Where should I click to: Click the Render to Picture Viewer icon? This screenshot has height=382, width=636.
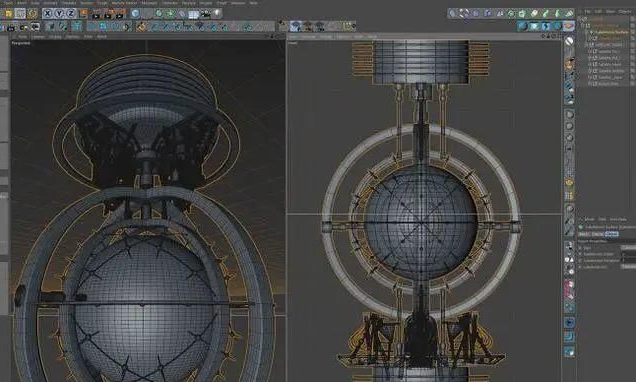[107, 14]
